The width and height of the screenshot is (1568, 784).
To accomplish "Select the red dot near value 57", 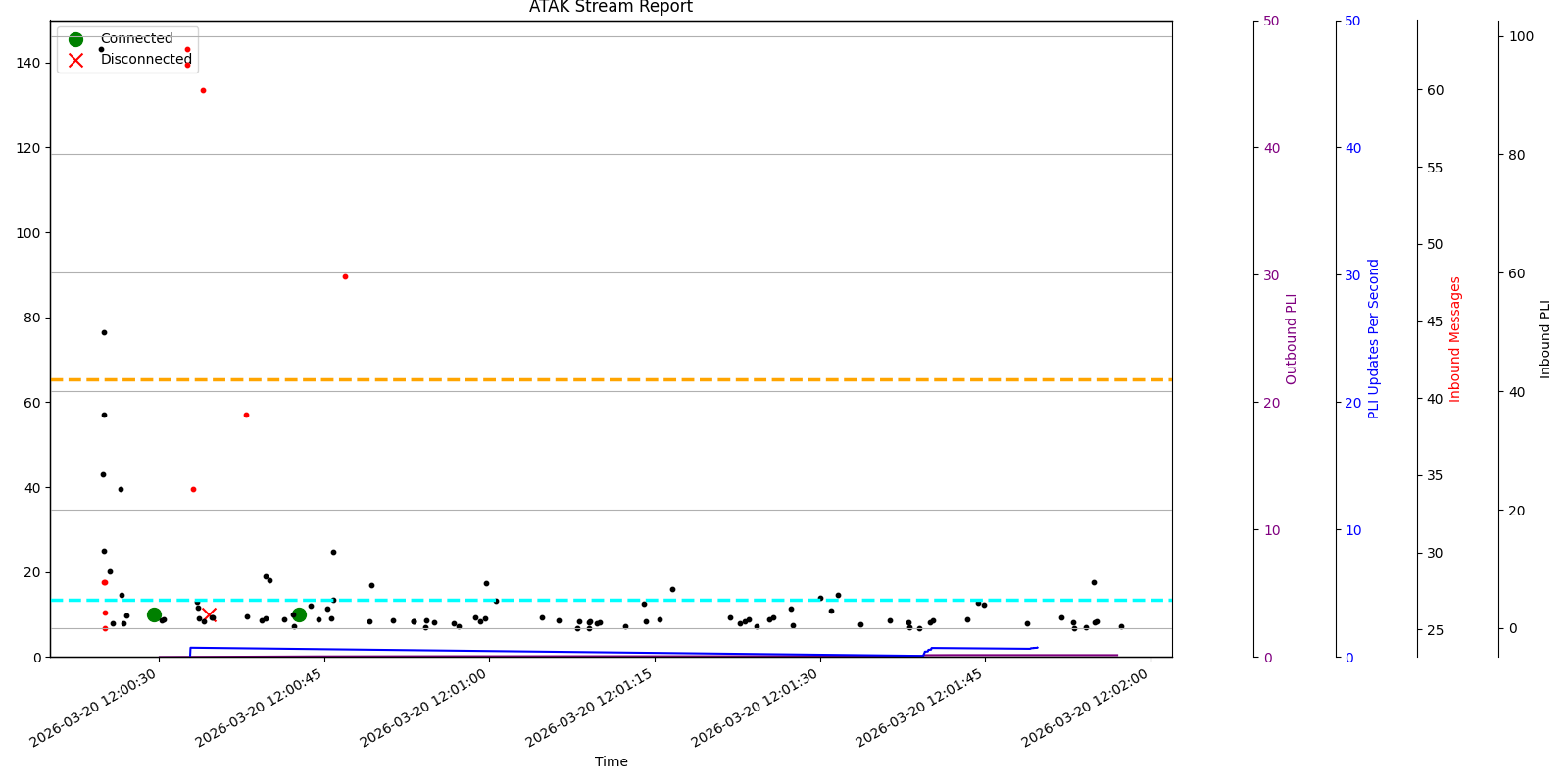I will [x=246, y=415].
